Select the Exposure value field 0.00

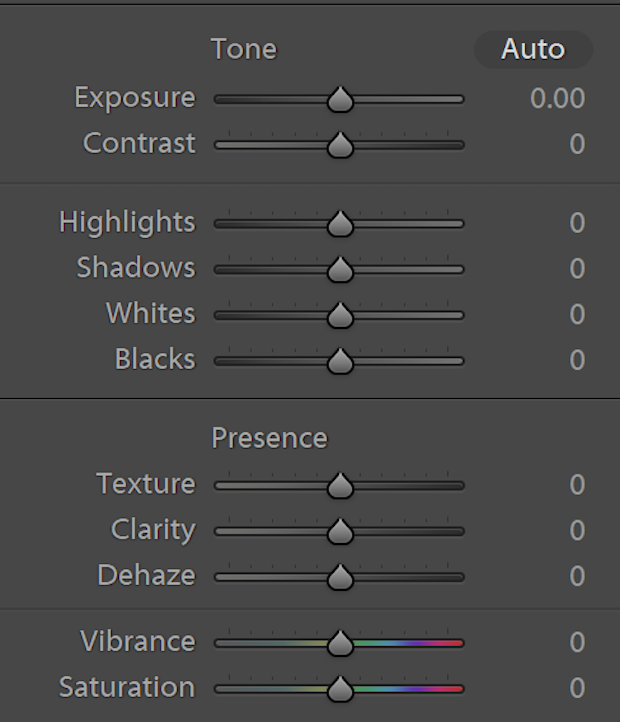557,99
